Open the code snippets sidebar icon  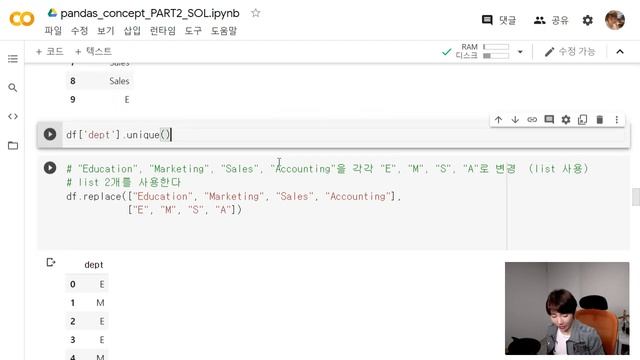coord(13,116)
